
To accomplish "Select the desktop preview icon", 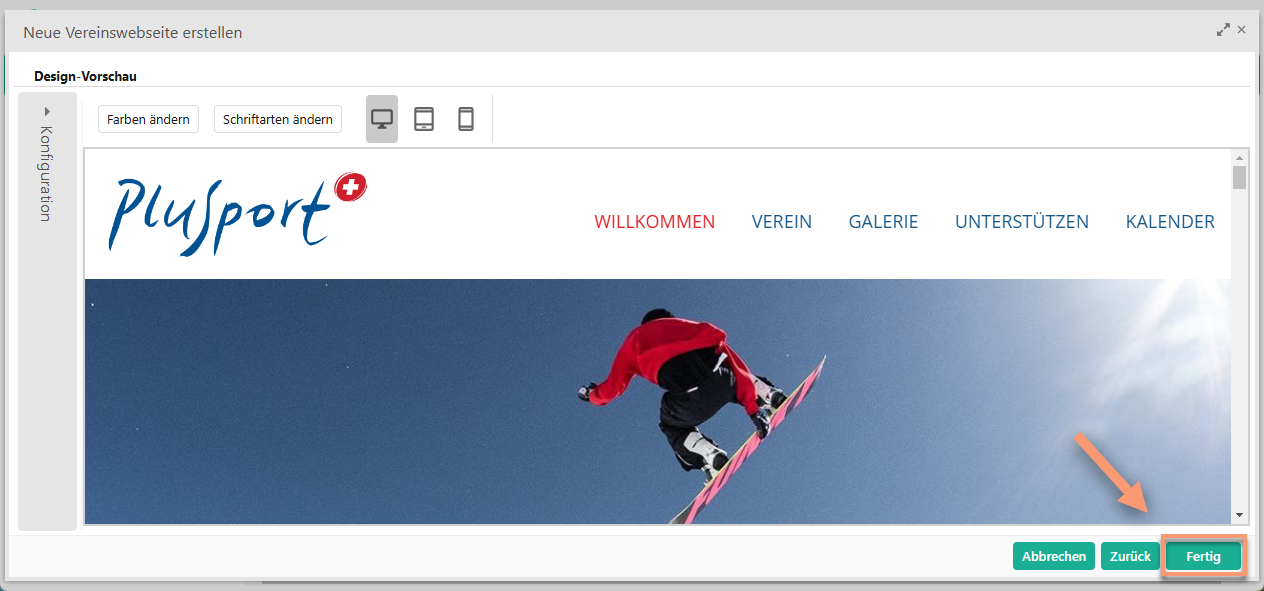I will [x=382, y=119].
